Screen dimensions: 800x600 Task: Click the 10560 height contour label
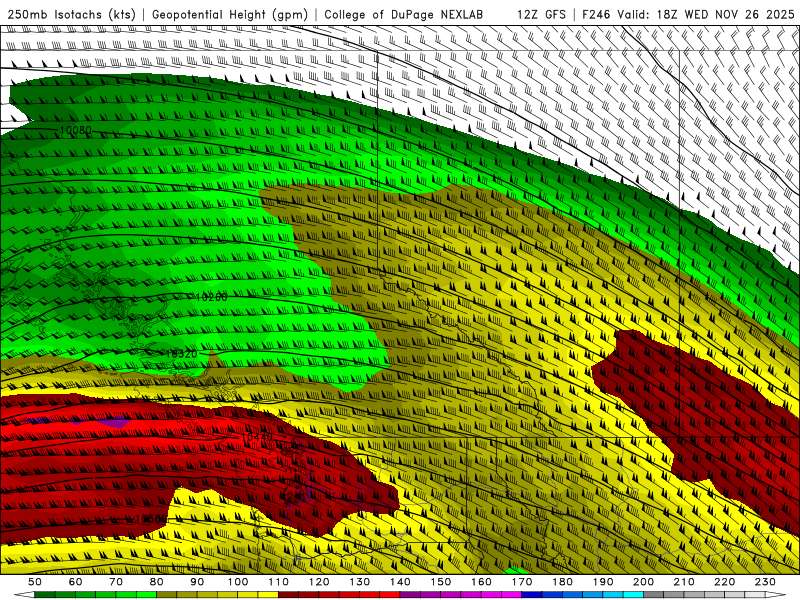(151, 518)
